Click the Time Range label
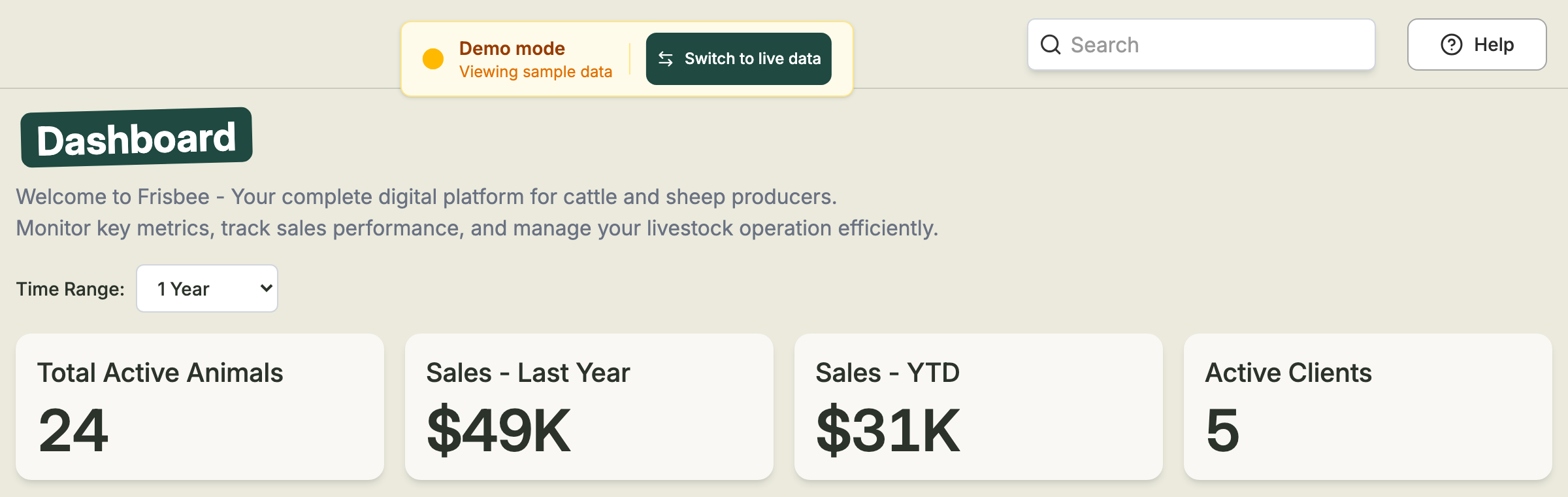Image resolution: width=1568 pixels, height=497 pixels. (71, 289)
